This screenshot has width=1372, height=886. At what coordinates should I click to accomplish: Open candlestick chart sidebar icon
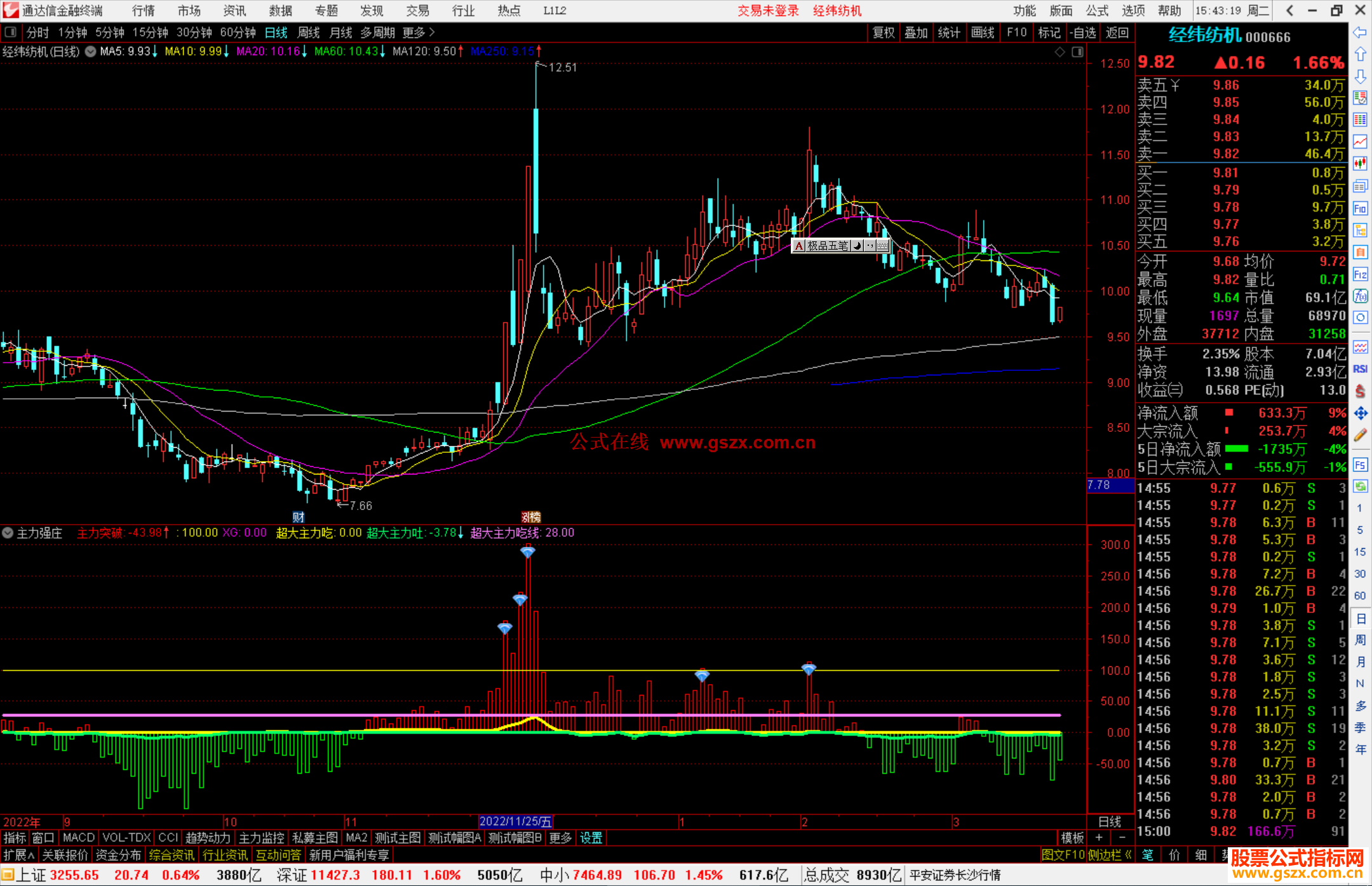[1360, 163]
